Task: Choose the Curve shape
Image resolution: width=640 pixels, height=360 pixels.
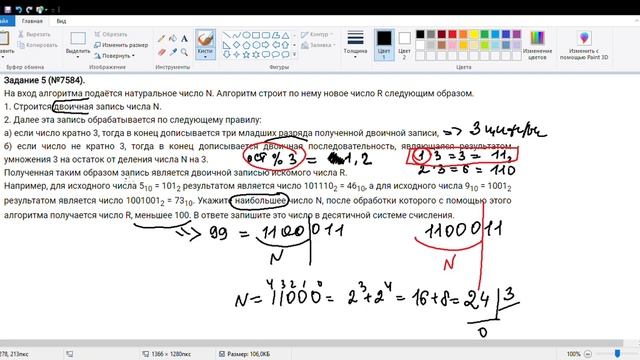Action: 237,36
